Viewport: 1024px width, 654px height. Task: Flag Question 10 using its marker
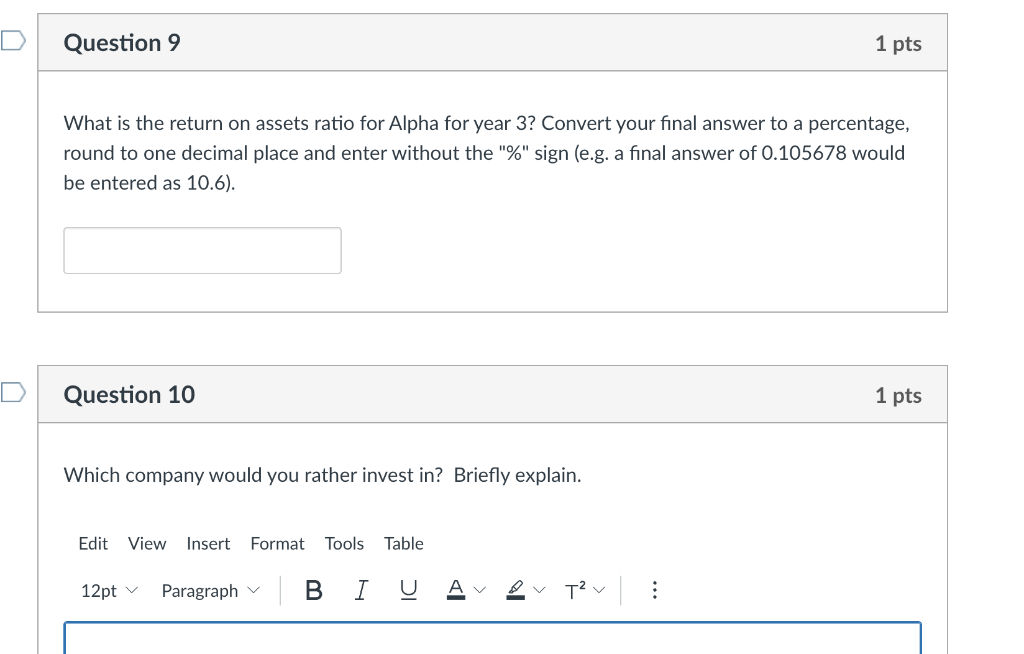[12, 393]
